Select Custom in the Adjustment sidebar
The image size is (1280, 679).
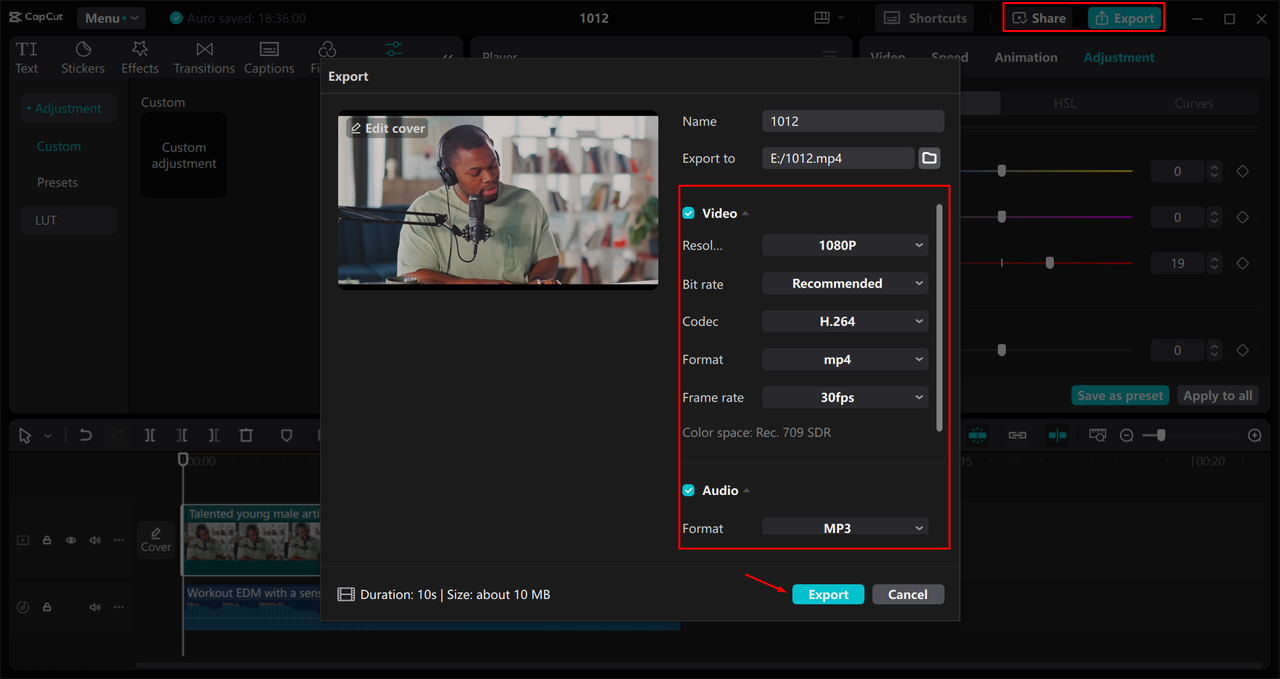pos(59,146)
